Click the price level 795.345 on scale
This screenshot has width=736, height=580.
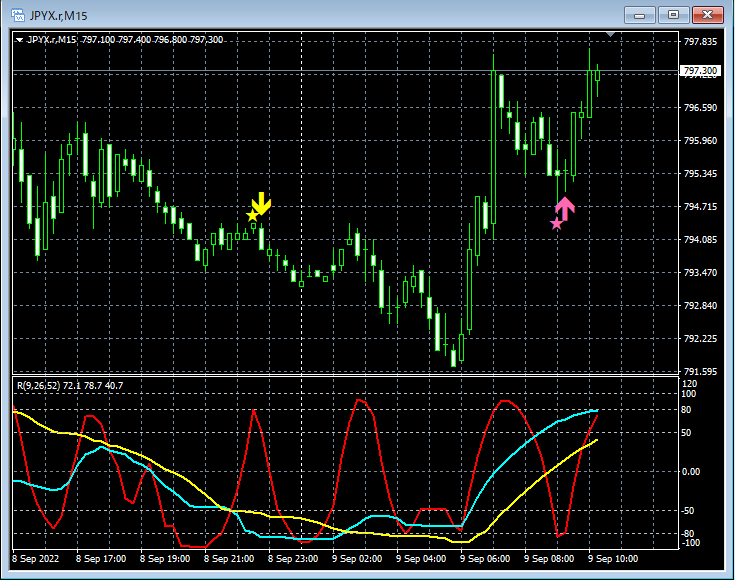(700, 174)
